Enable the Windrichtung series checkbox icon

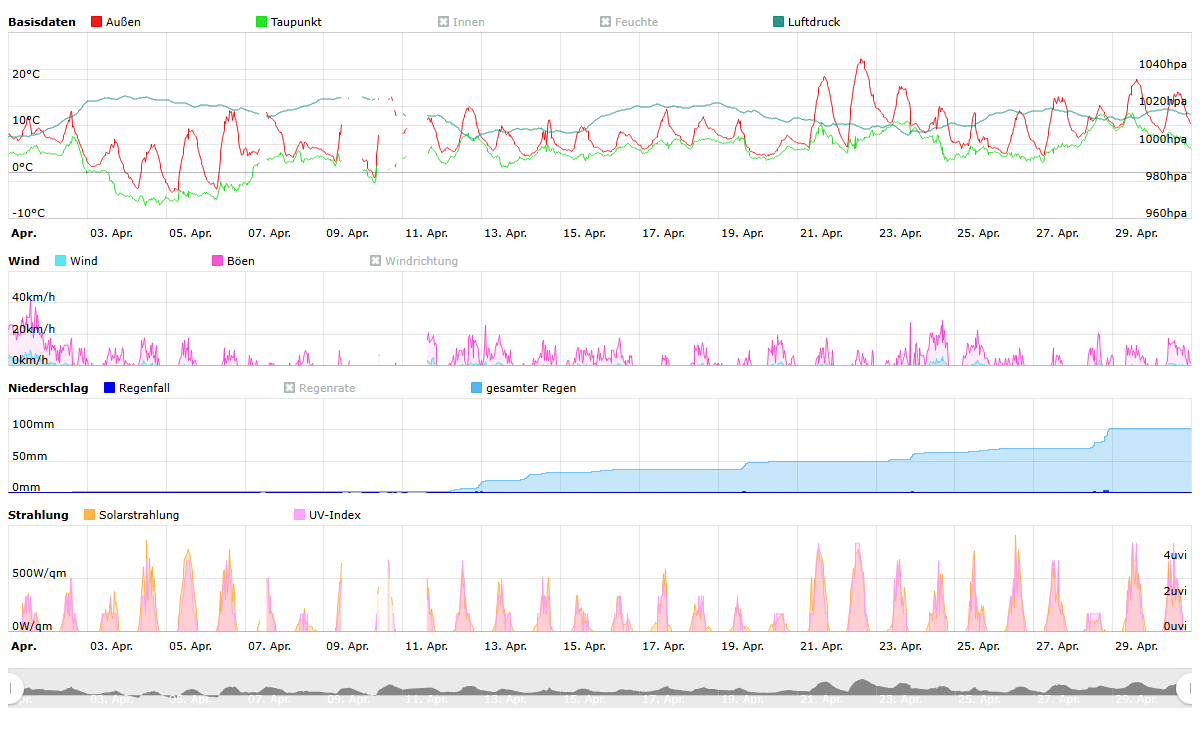(376, 261)
